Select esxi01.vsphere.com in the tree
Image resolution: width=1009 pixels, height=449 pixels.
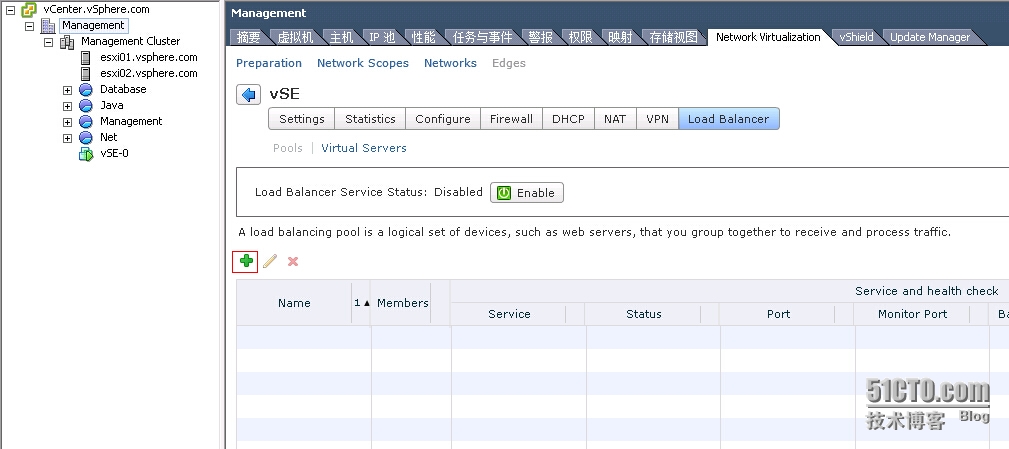coord(149,57)
